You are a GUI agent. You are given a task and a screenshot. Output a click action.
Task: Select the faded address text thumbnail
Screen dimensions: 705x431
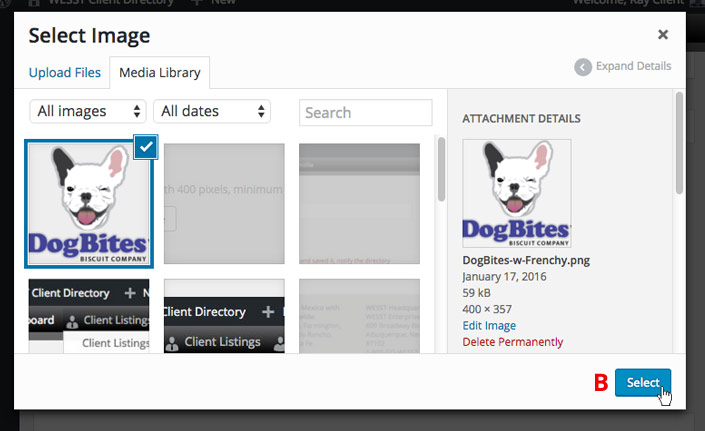coord(359,315)
